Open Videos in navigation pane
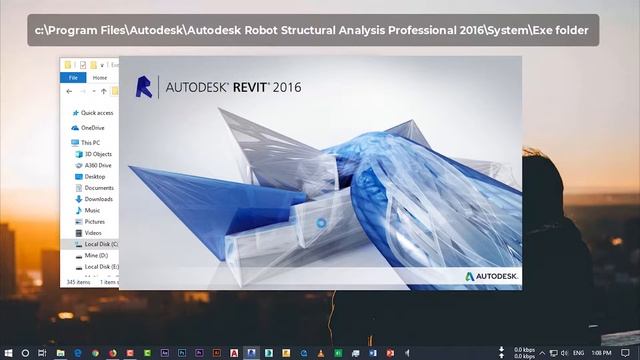640x360 pixels. point(89,233)
